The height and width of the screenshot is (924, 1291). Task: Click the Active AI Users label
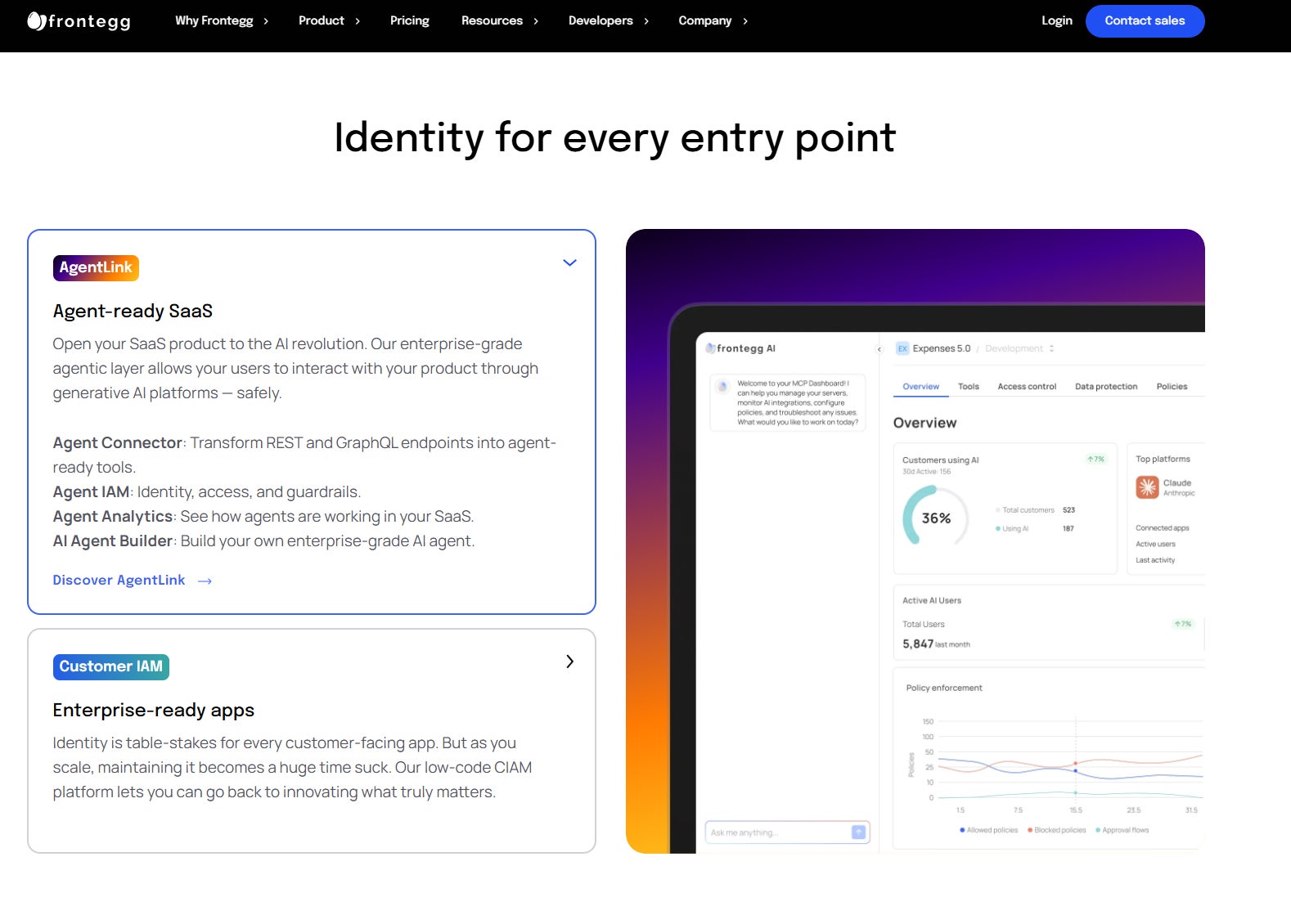(x=932, y=600)
